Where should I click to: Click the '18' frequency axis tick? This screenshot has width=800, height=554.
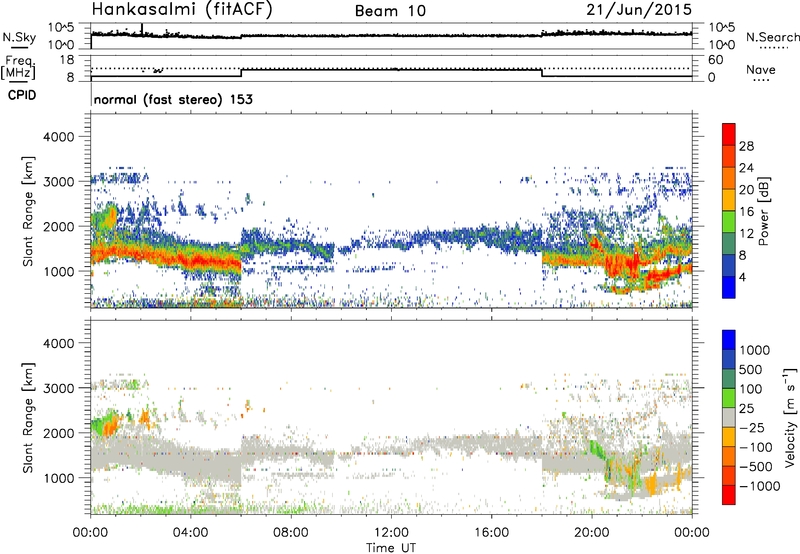[x=67, y=60]
